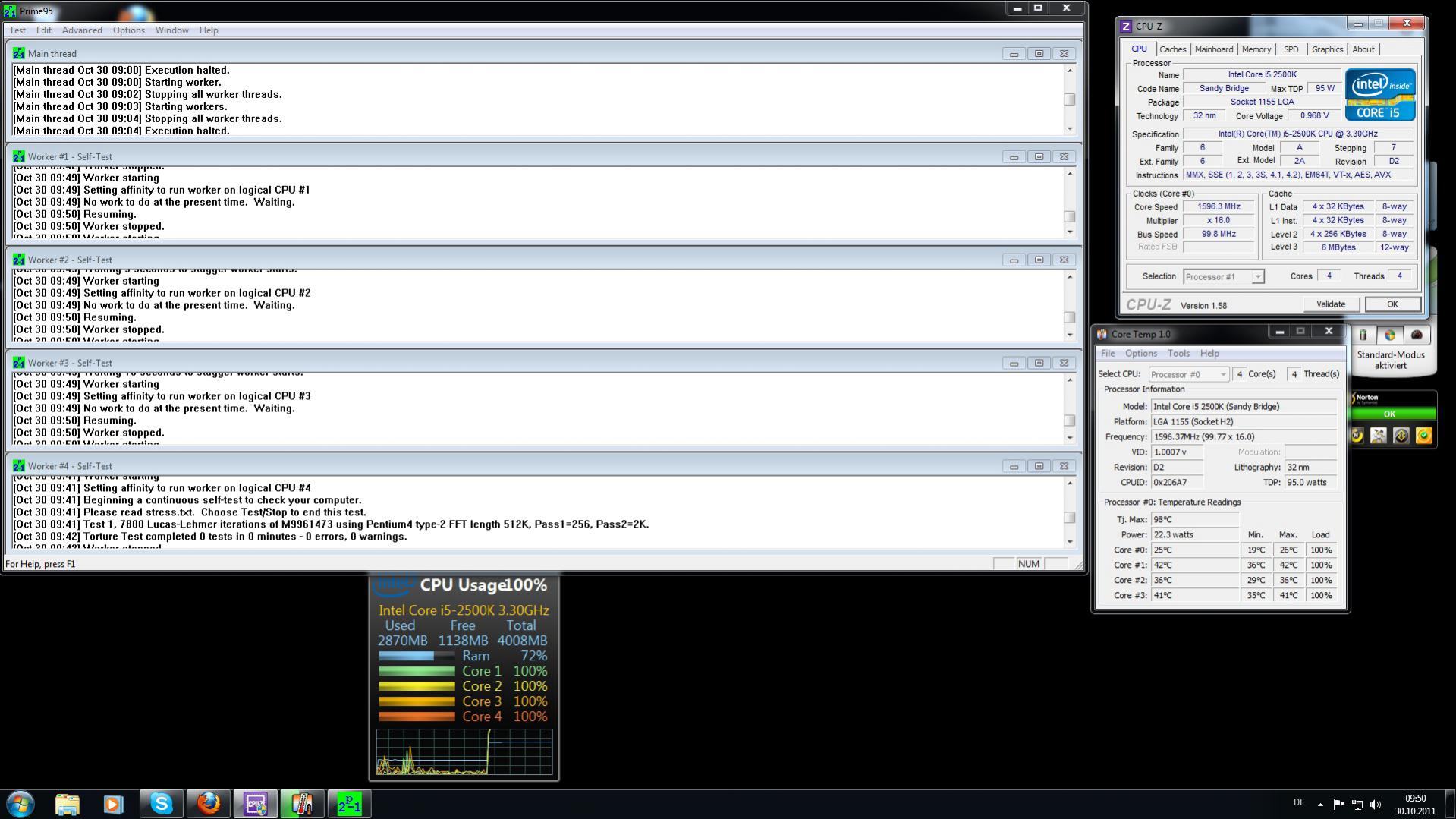
Task: Open the Advanced menu in Prime95
Action: 82,30
